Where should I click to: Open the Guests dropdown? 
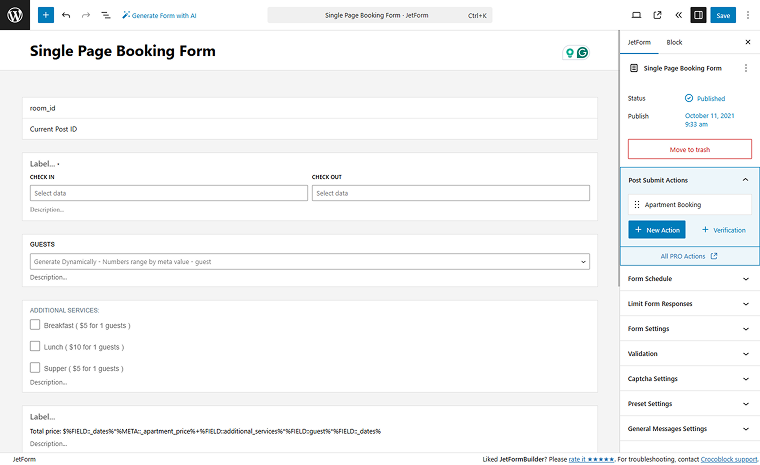click(x=310, y=261)
